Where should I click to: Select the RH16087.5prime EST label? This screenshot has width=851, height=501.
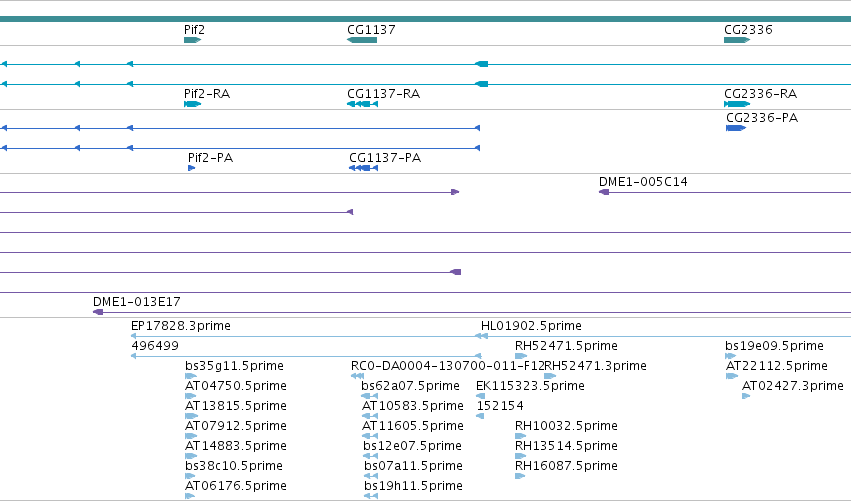[x=566, y=466]
